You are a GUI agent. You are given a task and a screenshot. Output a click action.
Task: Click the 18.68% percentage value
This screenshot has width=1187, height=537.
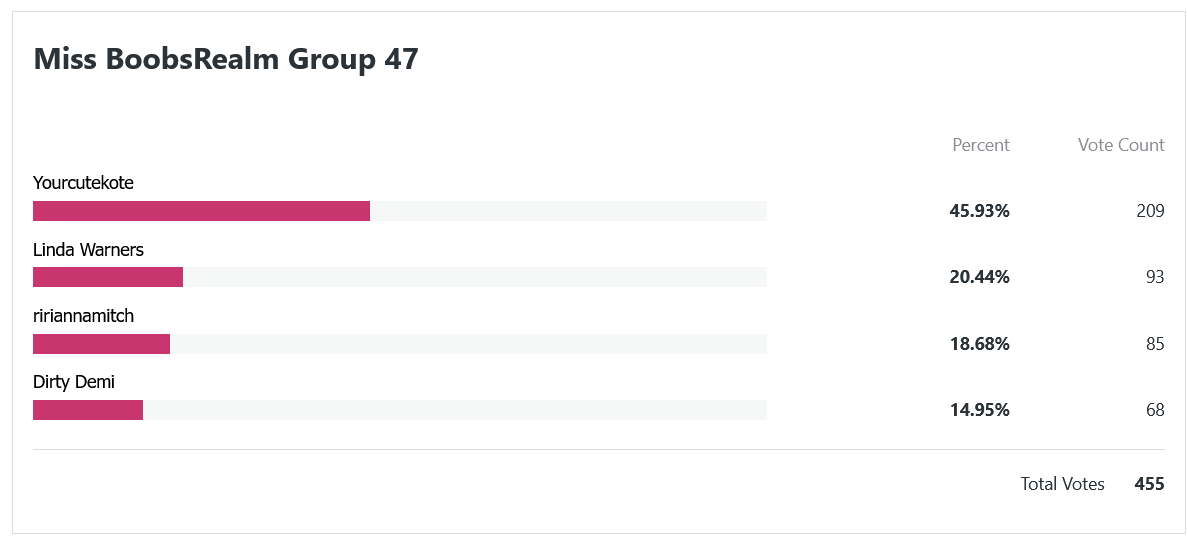(980, 344)
